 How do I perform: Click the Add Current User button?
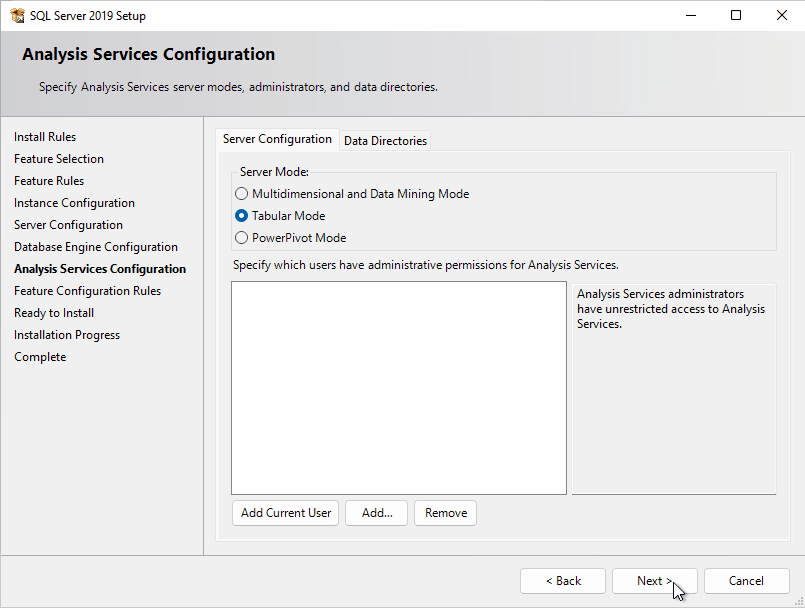pyautogui.click(x=285, y=513)
